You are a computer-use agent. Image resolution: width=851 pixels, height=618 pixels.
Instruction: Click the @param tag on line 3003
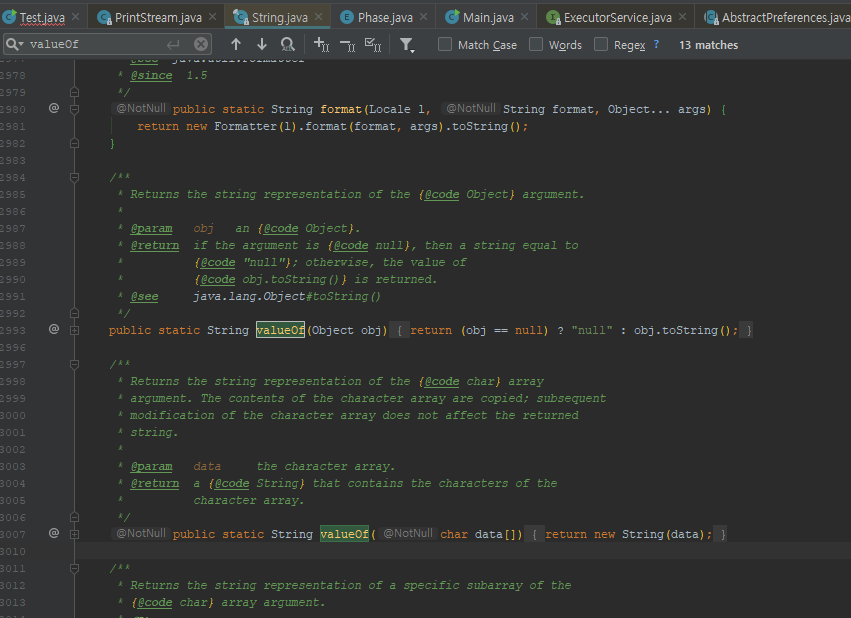[151, 467]
